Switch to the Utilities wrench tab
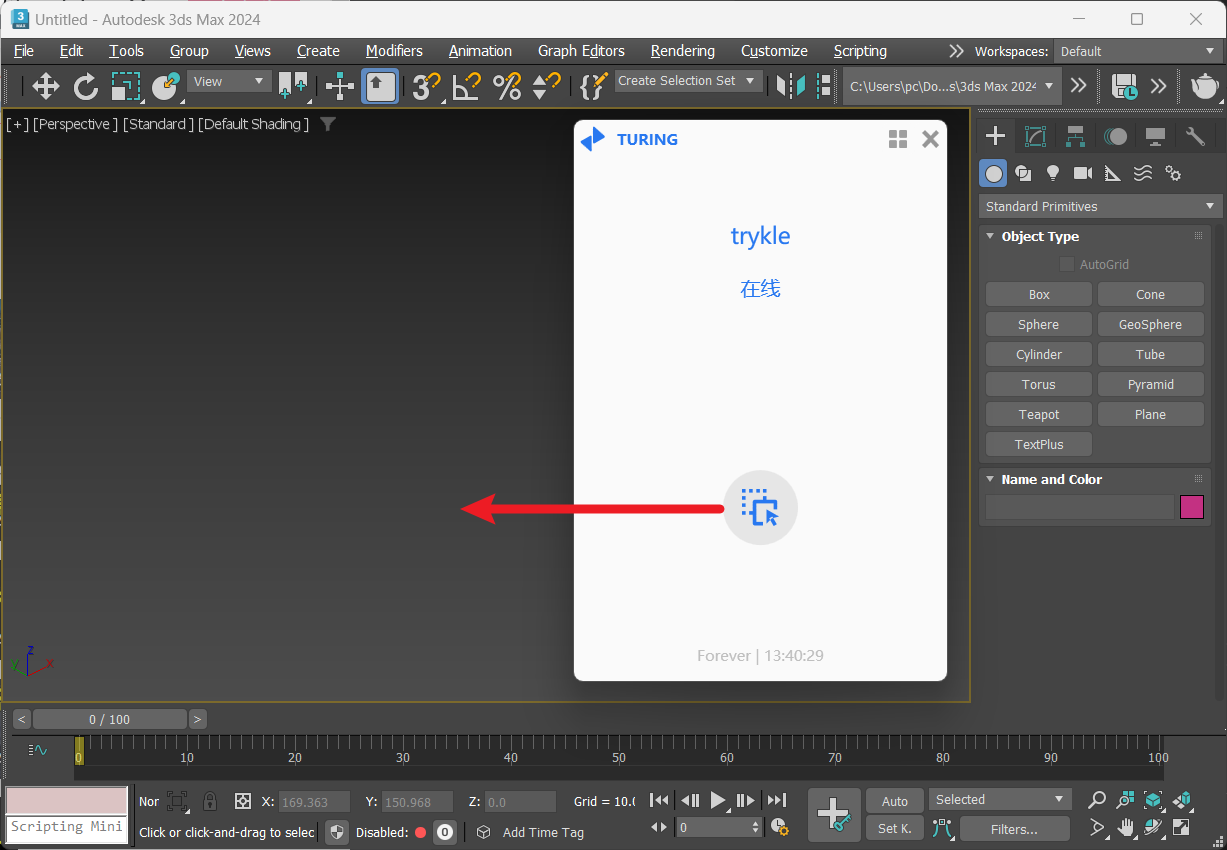The width and height of the screenshot is (1227, 850). pos(1195,136)
